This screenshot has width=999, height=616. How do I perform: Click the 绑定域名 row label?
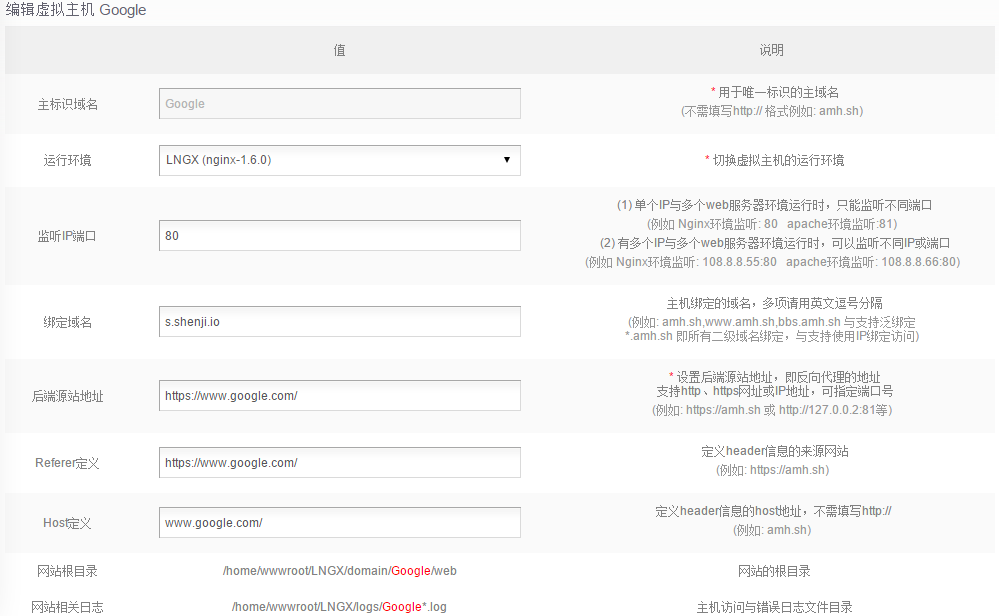(x=67, y=322)
